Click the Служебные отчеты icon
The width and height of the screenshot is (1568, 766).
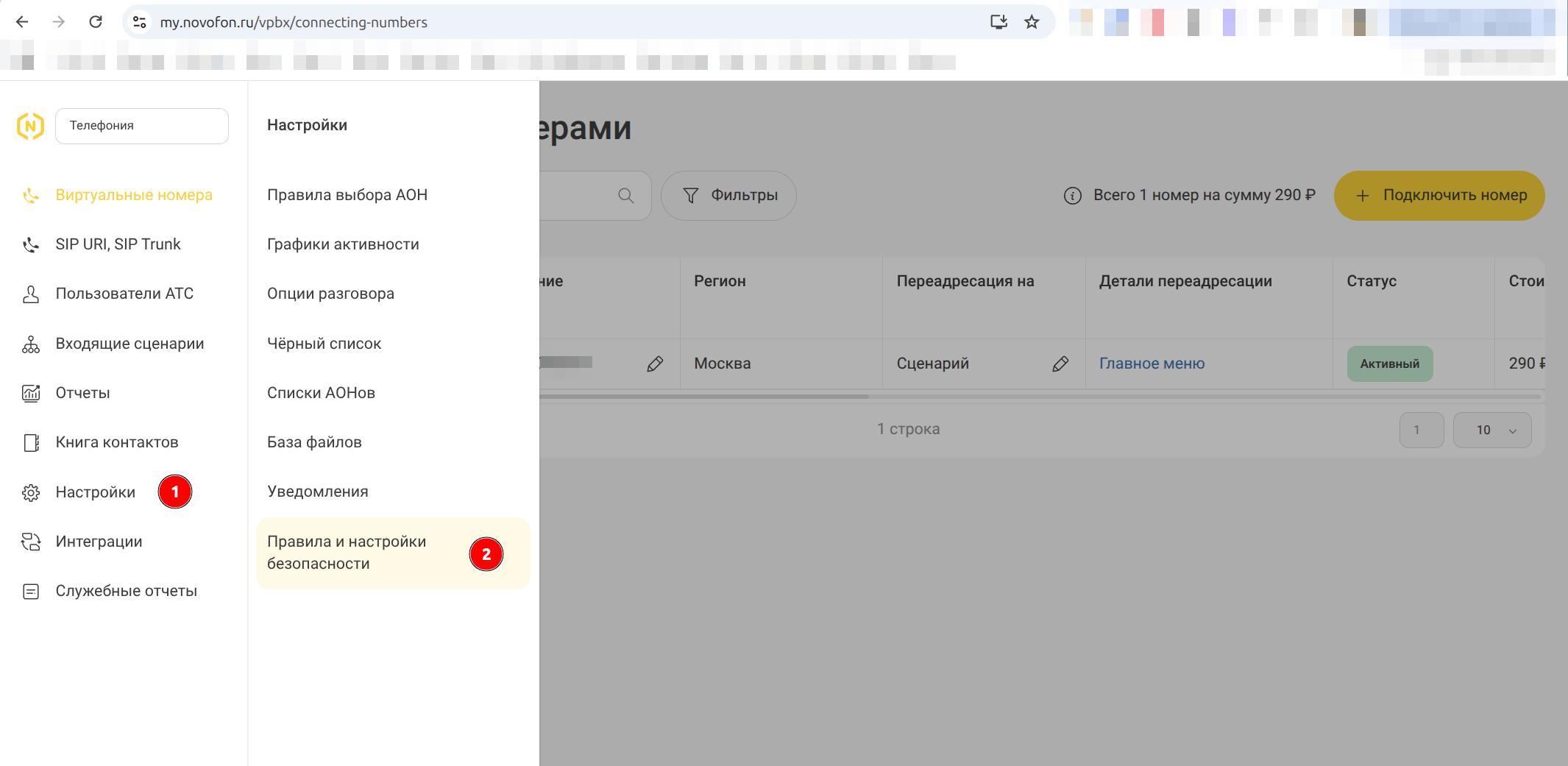click(x=31, y=591)
